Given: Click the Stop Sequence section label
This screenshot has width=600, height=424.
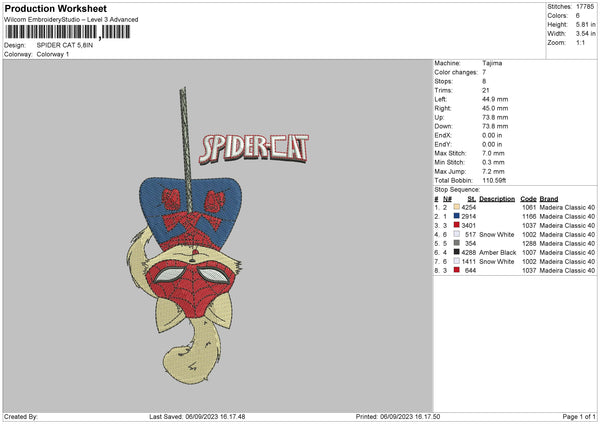Looking at the screenshot, I should 457,189.
